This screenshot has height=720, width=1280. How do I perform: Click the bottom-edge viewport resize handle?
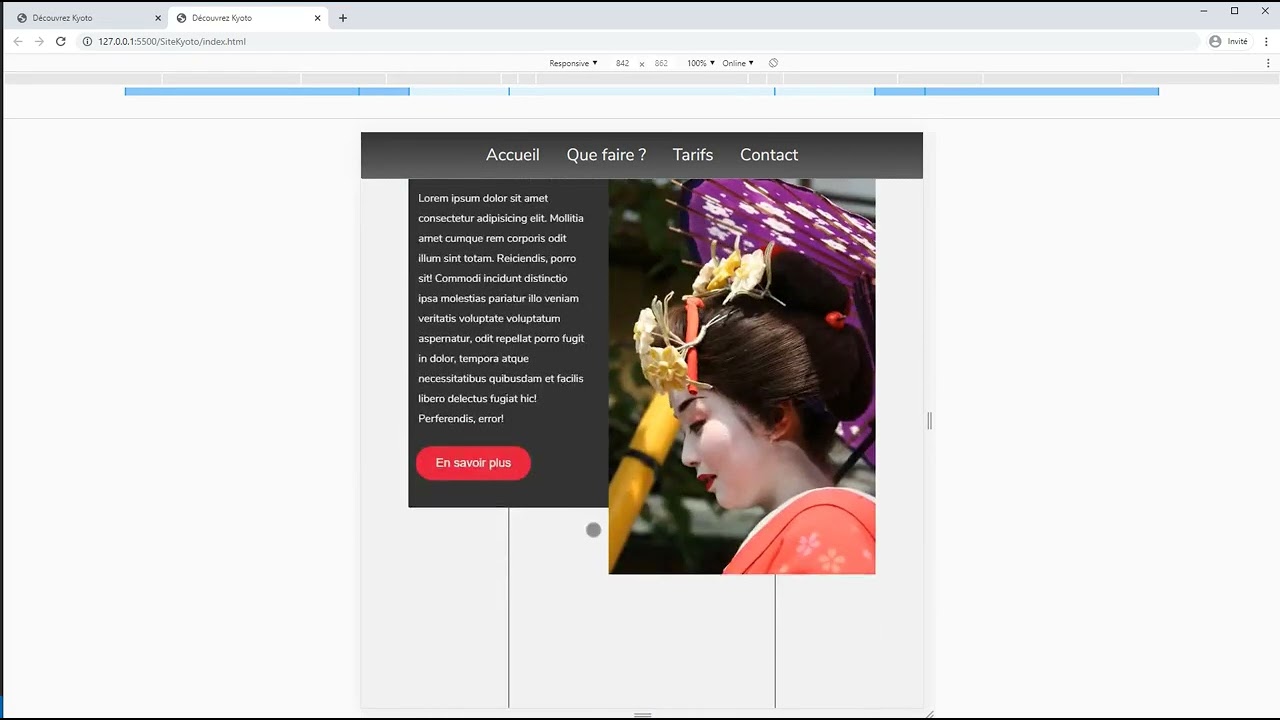coord(643,714)
